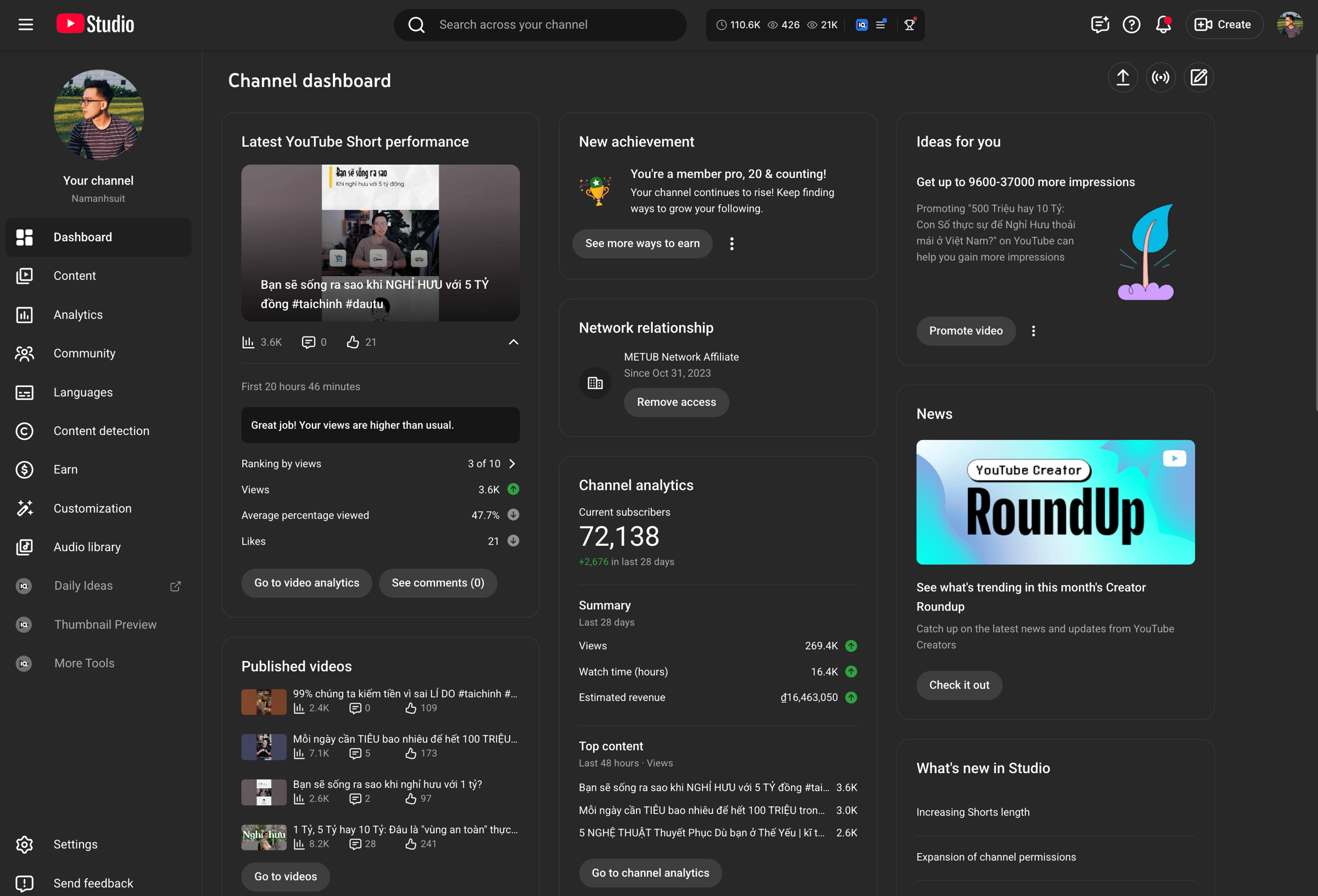Image resolution: width=1318 pixels, height=896 pixels.
Task: Click See more ways to earn
Action: tap(642, 243)
